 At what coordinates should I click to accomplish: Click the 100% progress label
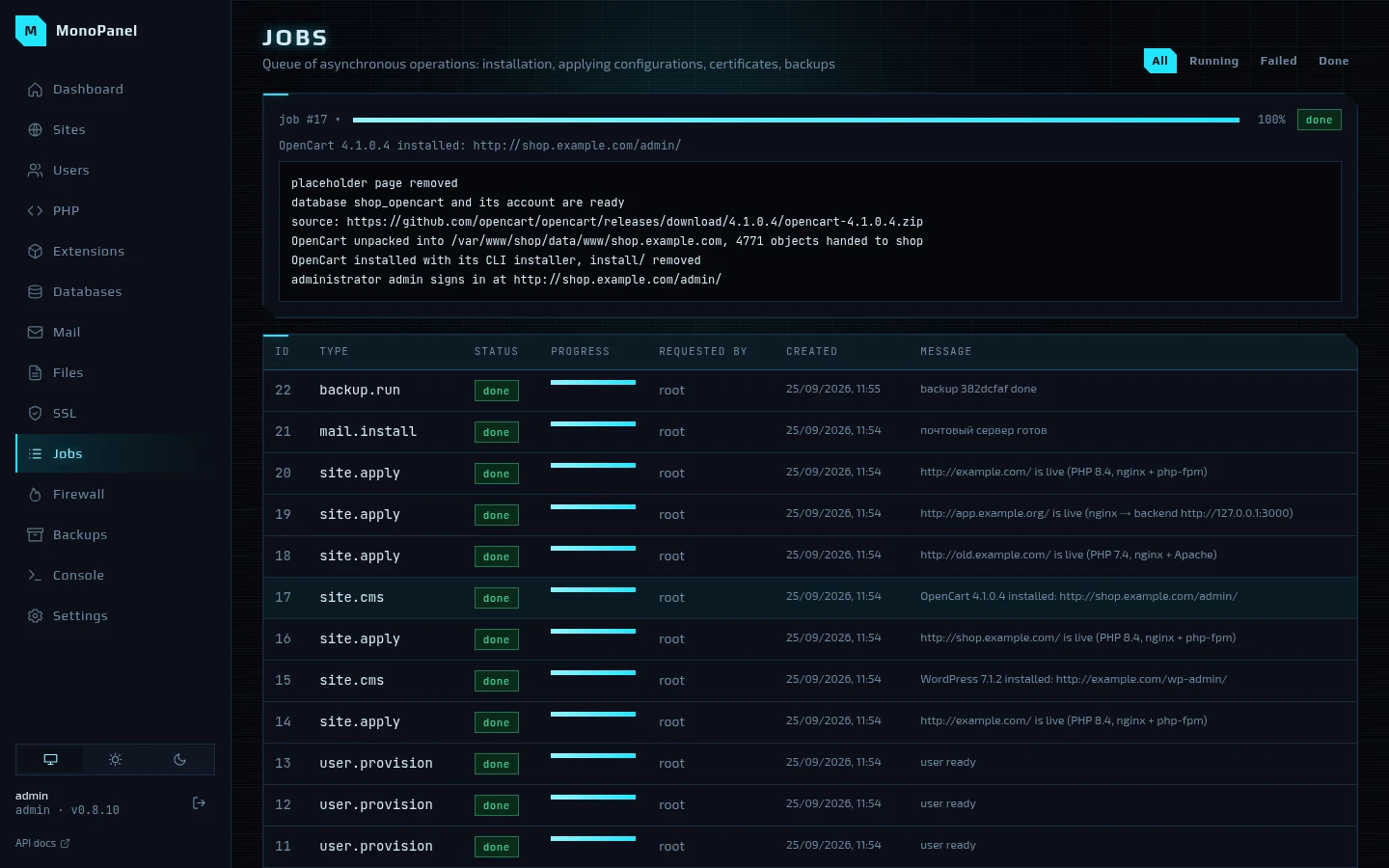(1271, 121)
